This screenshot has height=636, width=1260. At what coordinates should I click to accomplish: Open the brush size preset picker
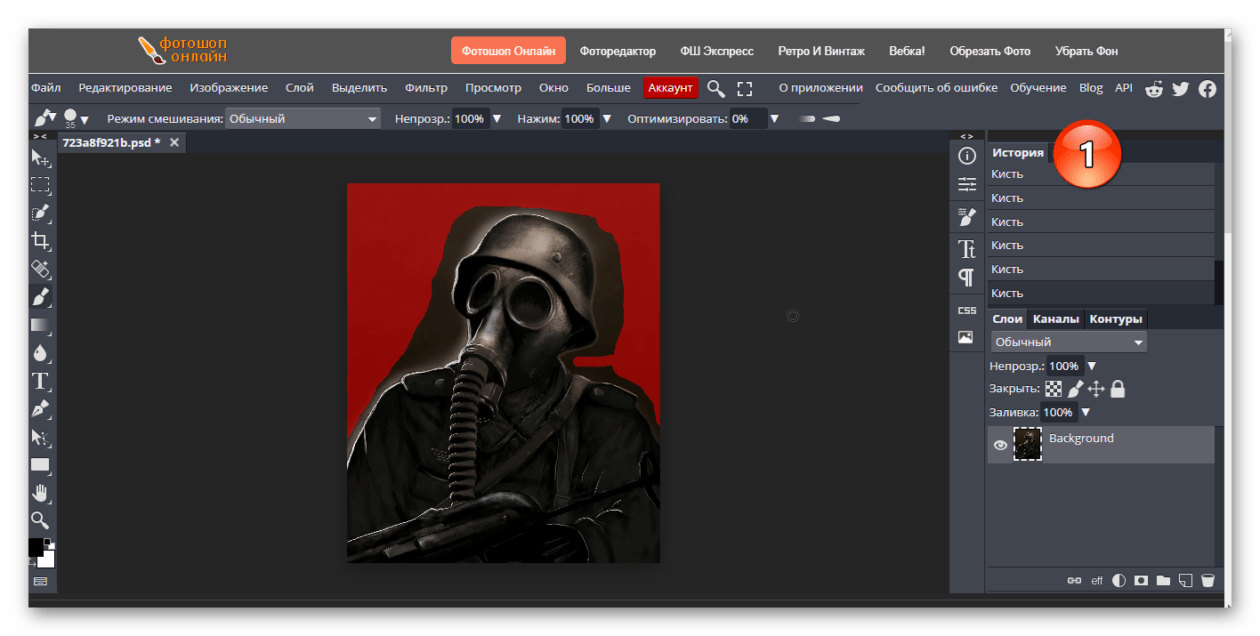pos(76,118)
